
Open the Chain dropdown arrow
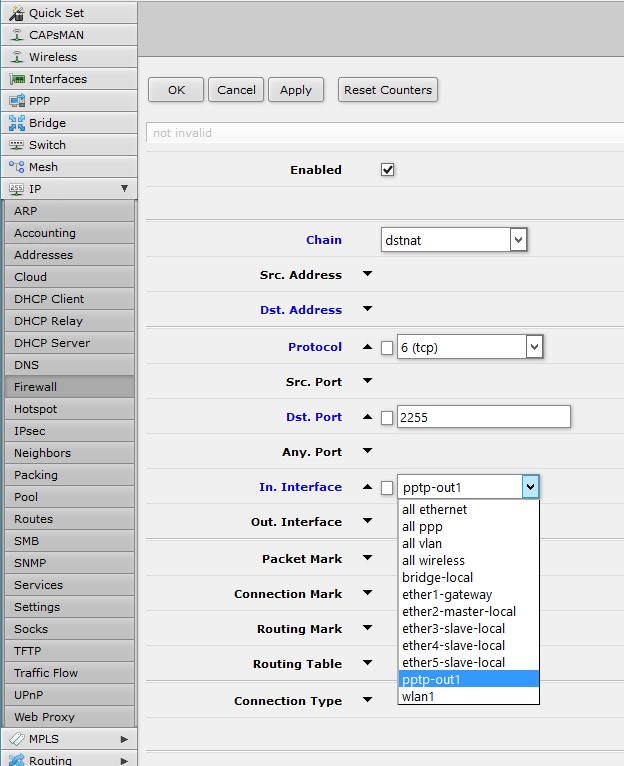click(x=518, y=240)
